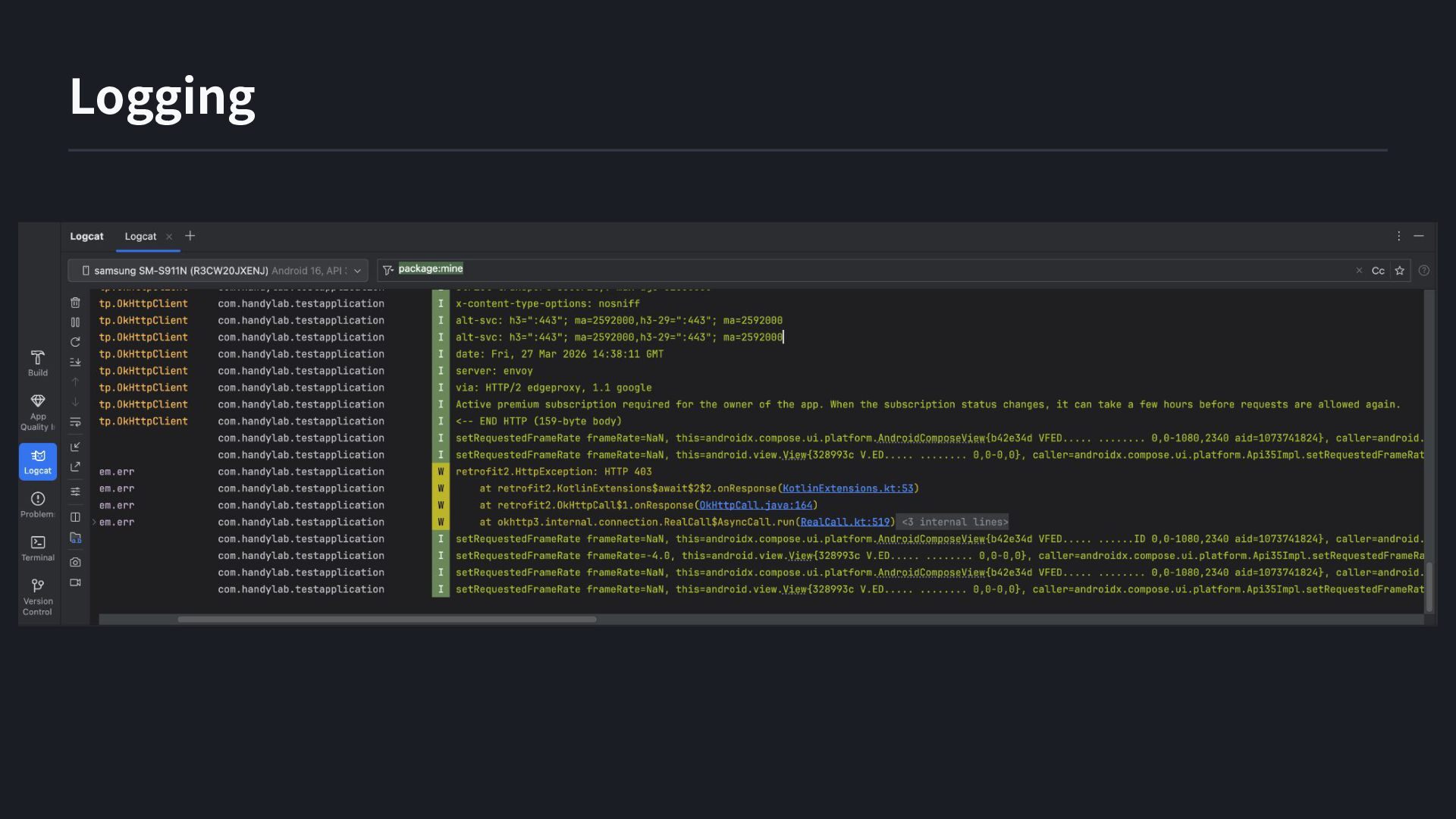Open the Version Control panel
Screen dimensions: 1456x819
(38, 596)
